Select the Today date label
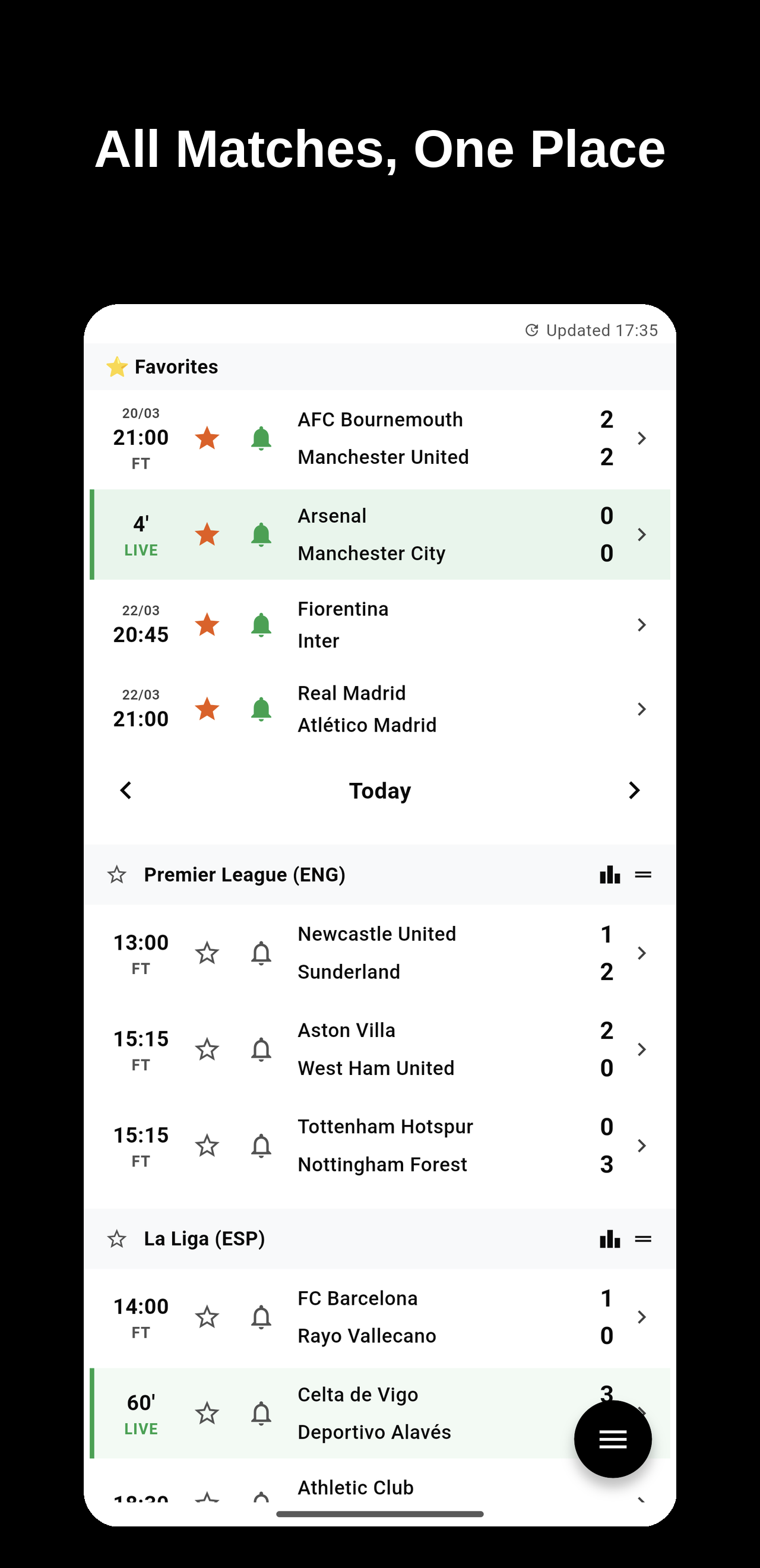The height and width of the screenshot is (1568, 760). 379,791
